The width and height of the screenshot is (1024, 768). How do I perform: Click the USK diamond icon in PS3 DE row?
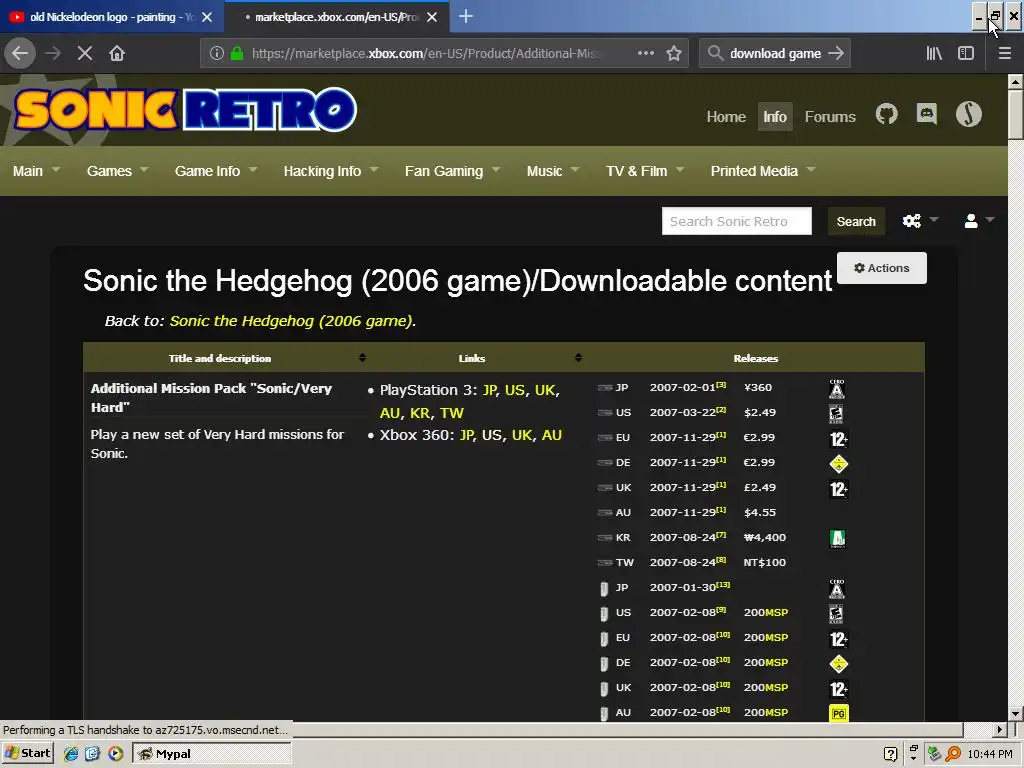point(839,464)
